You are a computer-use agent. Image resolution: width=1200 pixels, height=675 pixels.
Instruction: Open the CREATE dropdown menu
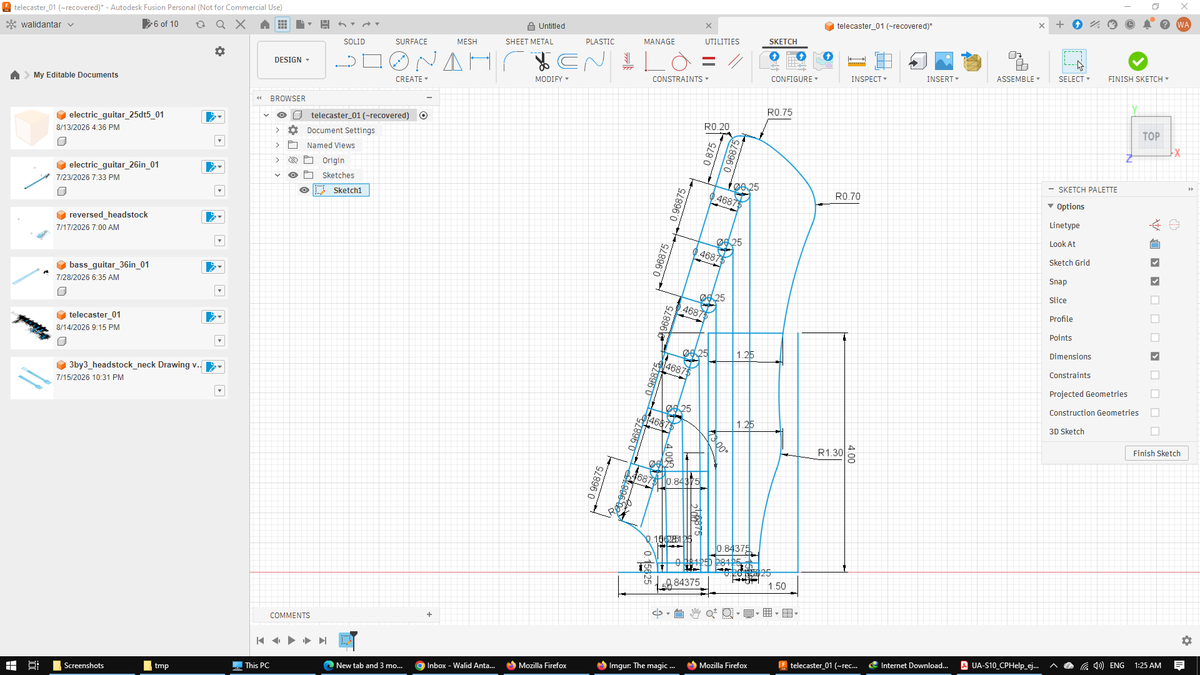[411, 79]
